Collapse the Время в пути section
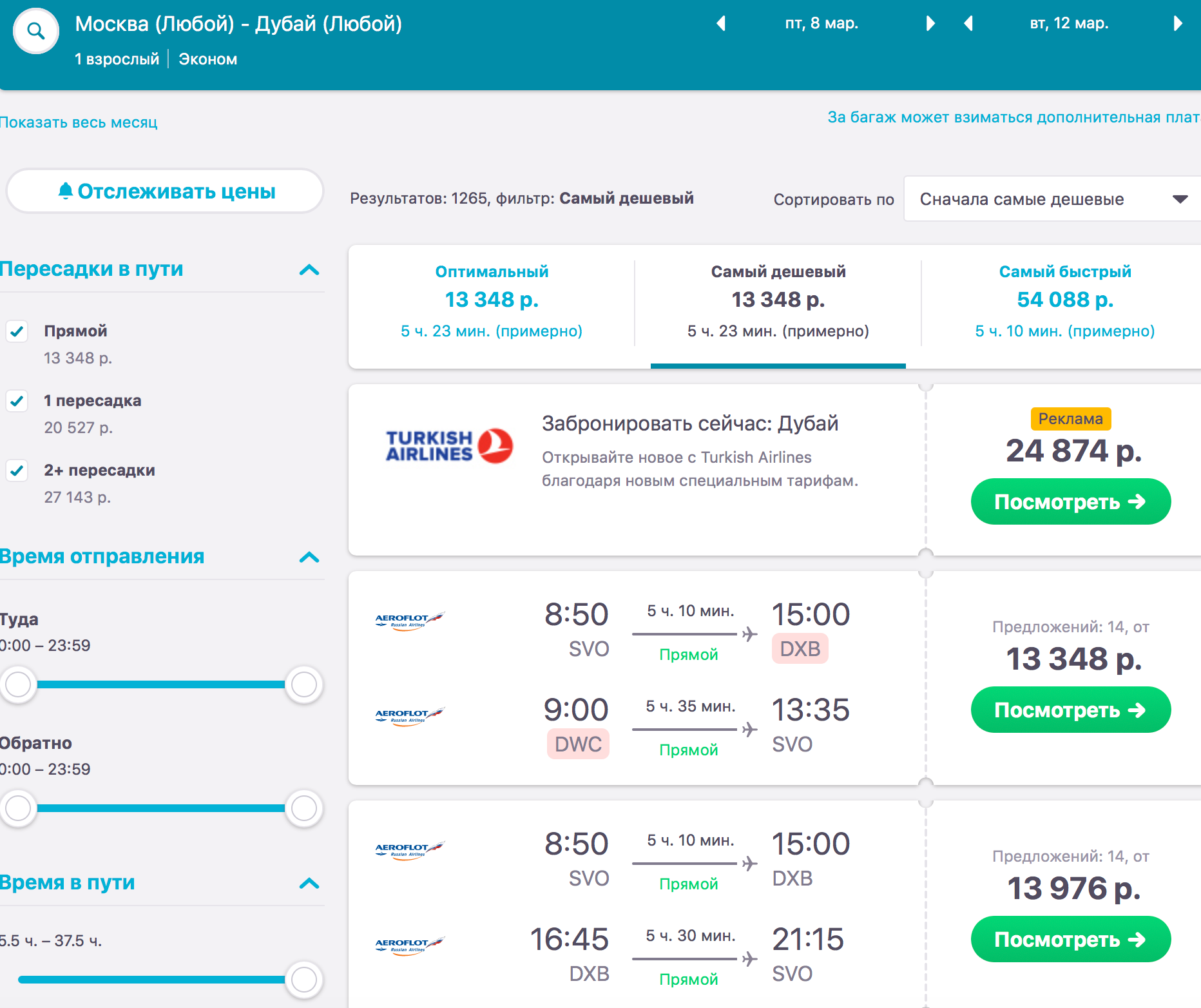This screenshot has height=1008, width=1201. click(x=309, y=883)
